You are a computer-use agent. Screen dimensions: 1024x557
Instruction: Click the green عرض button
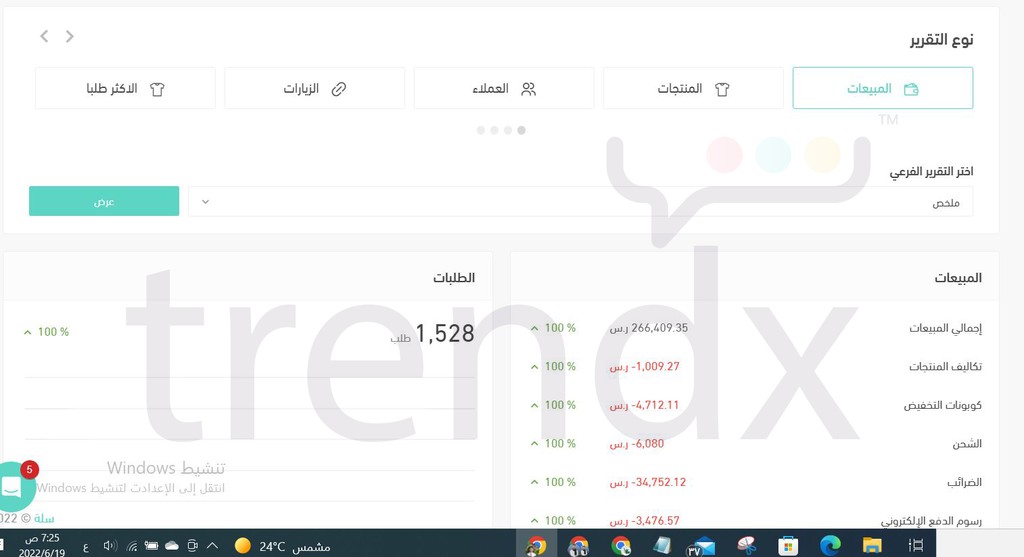click(104, 201)
